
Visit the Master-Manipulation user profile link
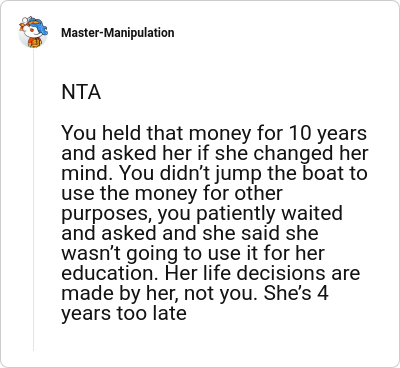point(118,33)
